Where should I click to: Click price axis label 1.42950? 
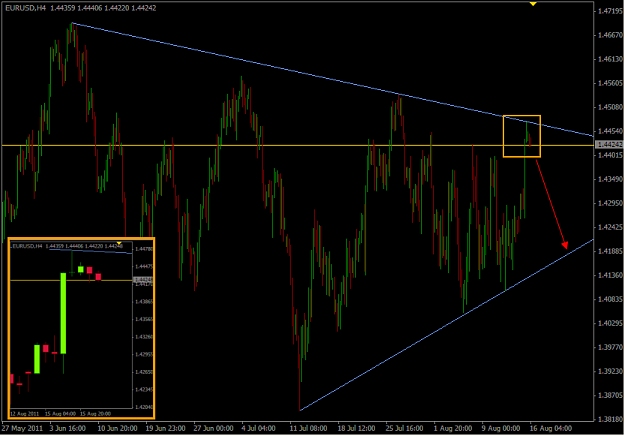tap(610, 203)
